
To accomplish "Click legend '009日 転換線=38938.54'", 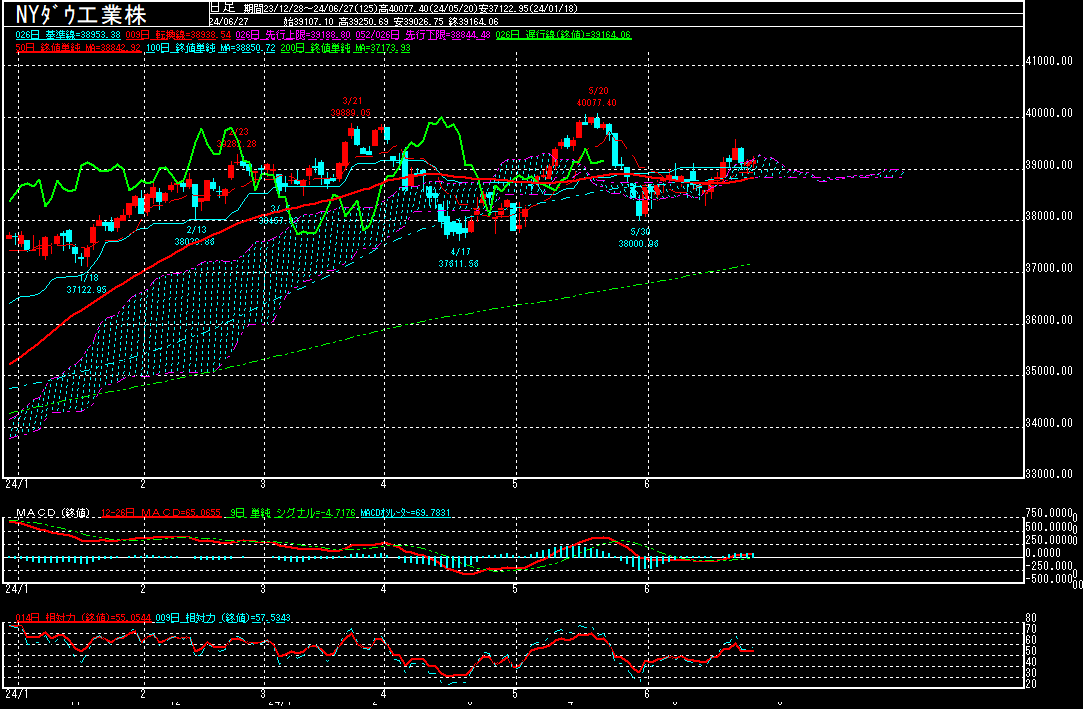I will (178, 35).
